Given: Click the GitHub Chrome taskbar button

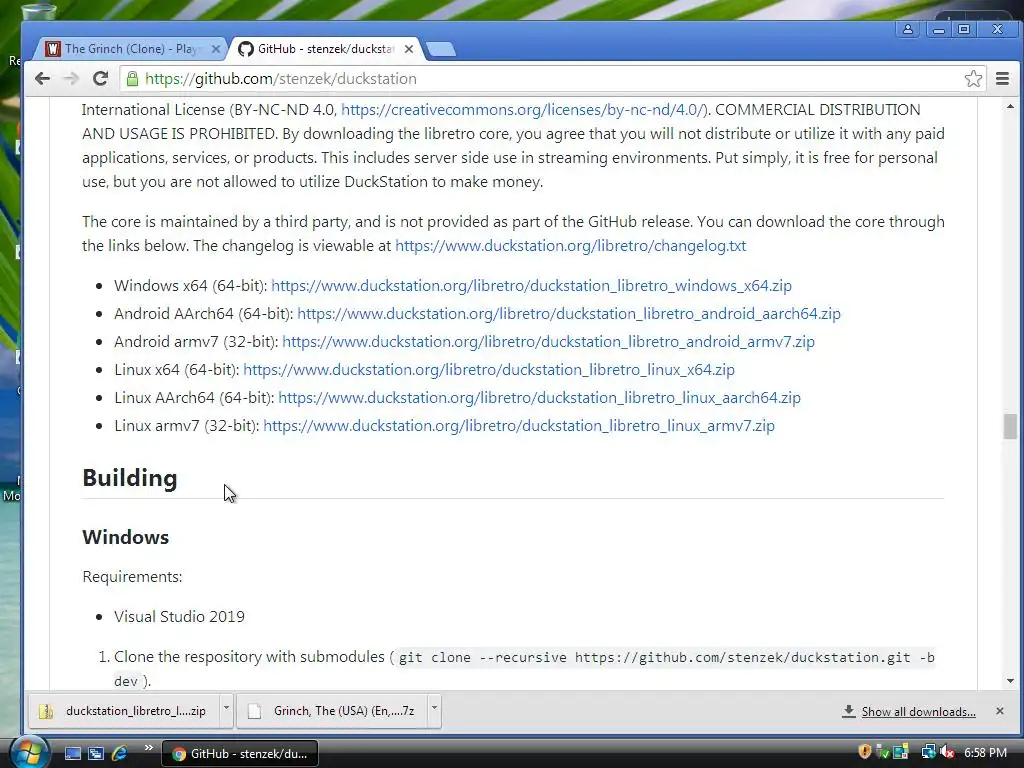Looking at the screenshot, I should tap(240, 754).
